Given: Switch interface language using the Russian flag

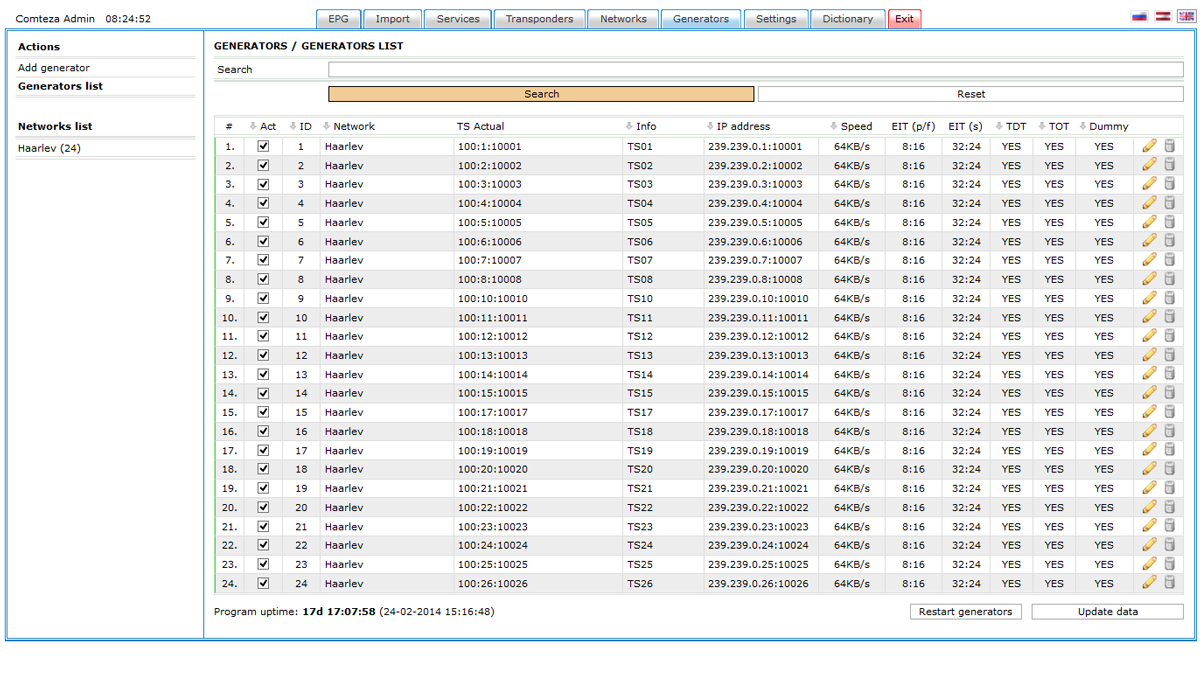Looking at the screenshot, I should pos(1140,16).
